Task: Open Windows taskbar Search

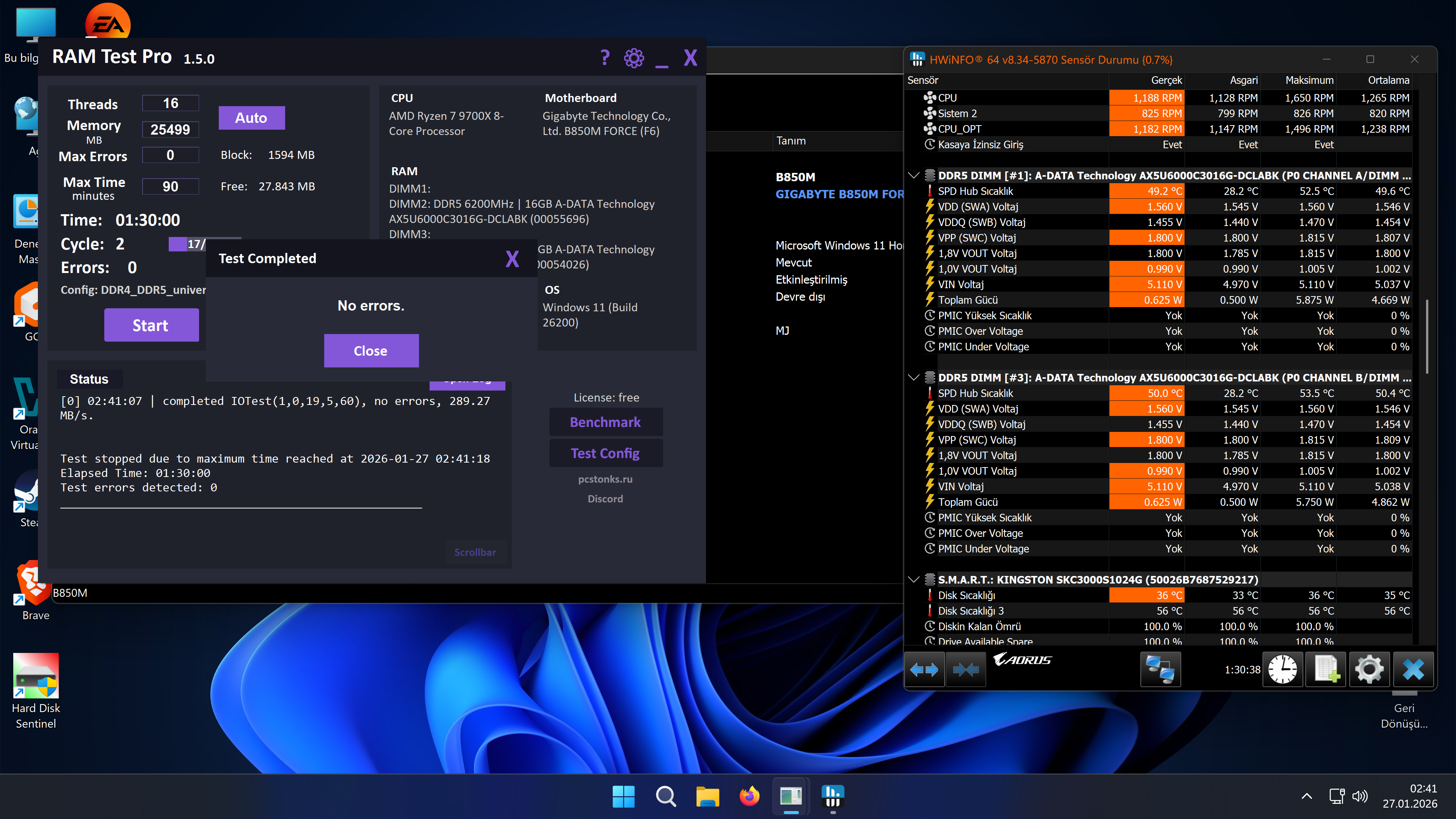Action: (665, 796)
